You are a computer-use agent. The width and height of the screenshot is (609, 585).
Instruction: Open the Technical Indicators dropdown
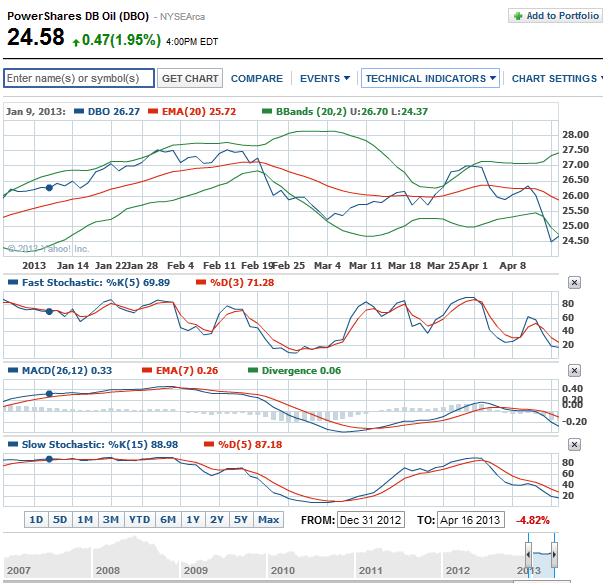click(430, 78)
